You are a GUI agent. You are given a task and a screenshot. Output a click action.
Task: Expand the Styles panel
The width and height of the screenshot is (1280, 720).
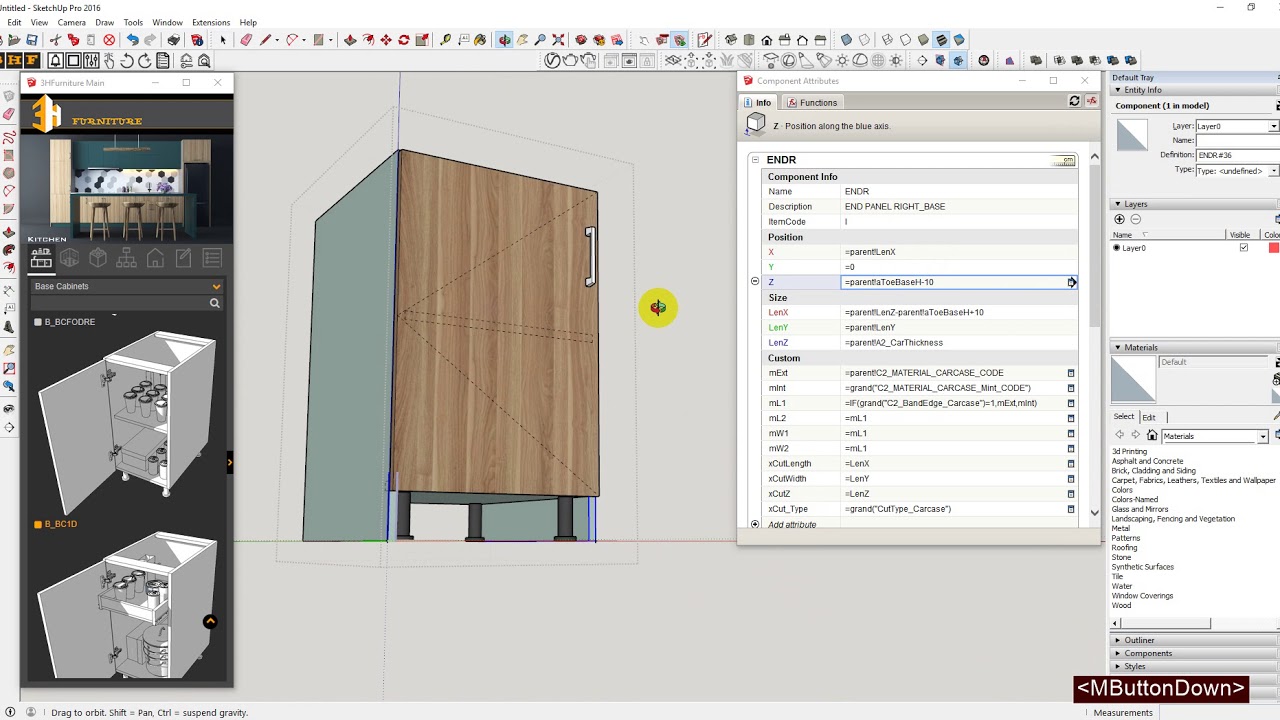pyautogui.click(x=1117, y=667)
